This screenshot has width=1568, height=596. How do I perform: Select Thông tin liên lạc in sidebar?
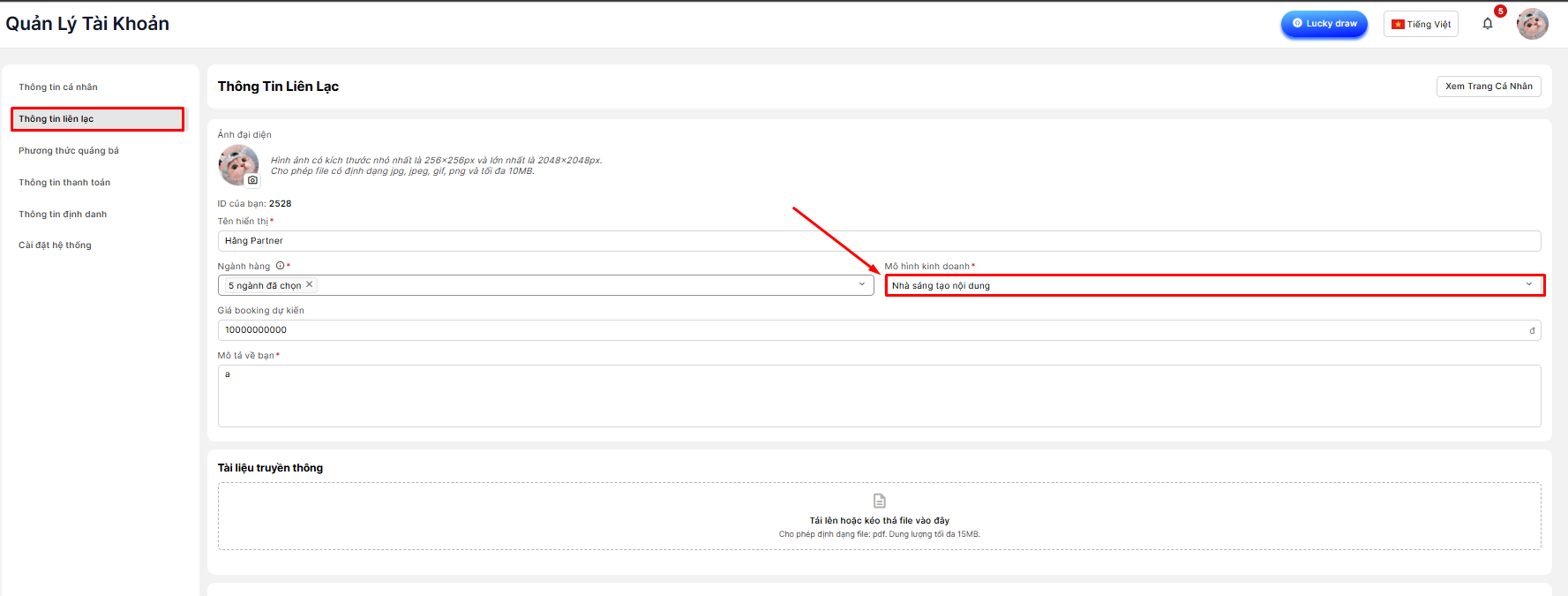[x=56, y=119]
